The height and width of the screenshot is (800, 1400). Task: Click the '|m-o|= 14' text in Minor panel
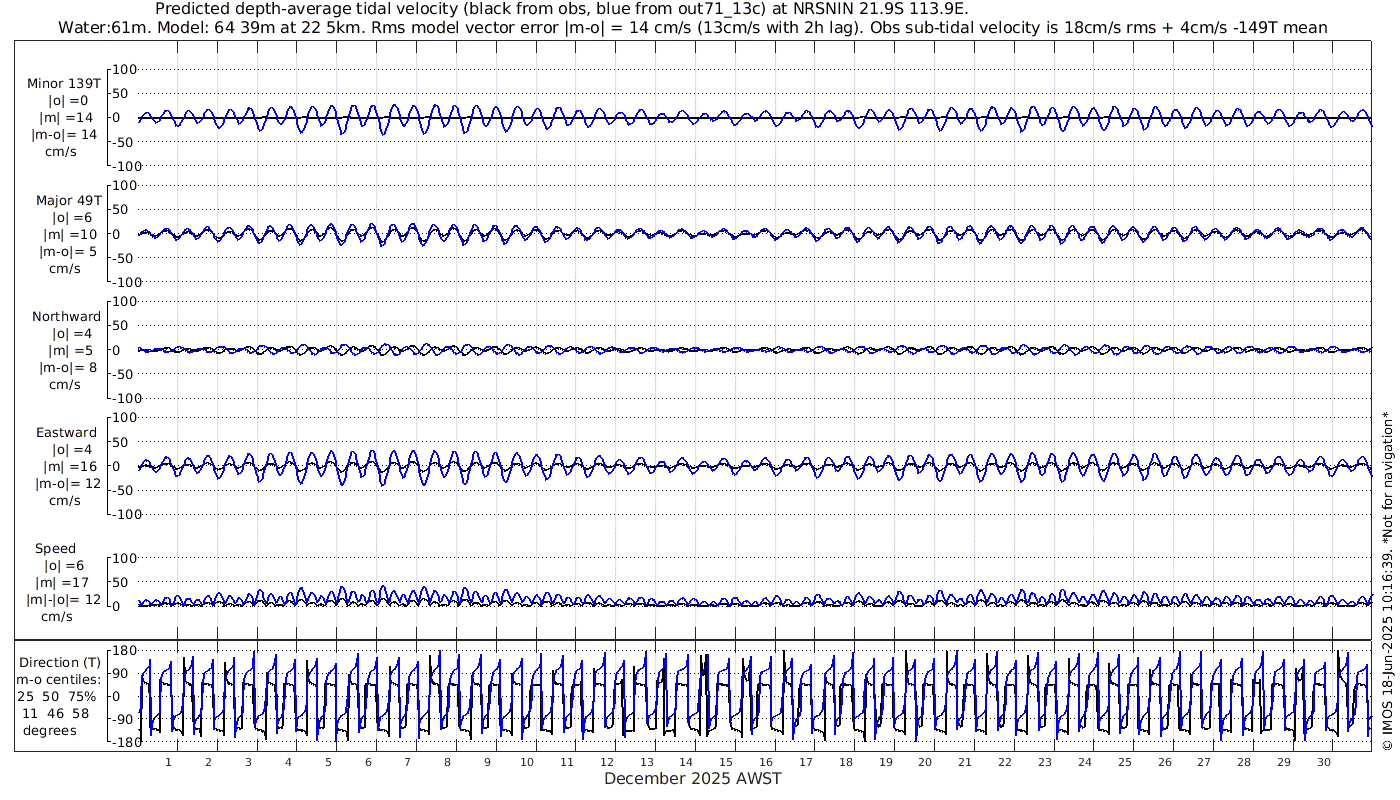pos(65,134)
